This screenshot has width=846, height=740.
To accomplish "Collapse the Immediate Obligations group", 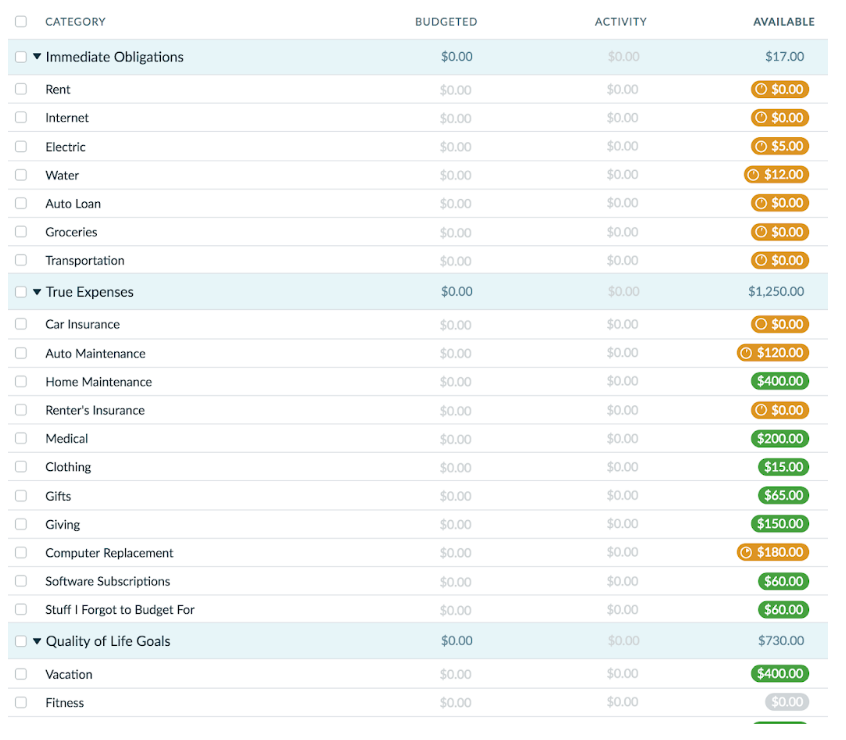I will pos(37,57).
